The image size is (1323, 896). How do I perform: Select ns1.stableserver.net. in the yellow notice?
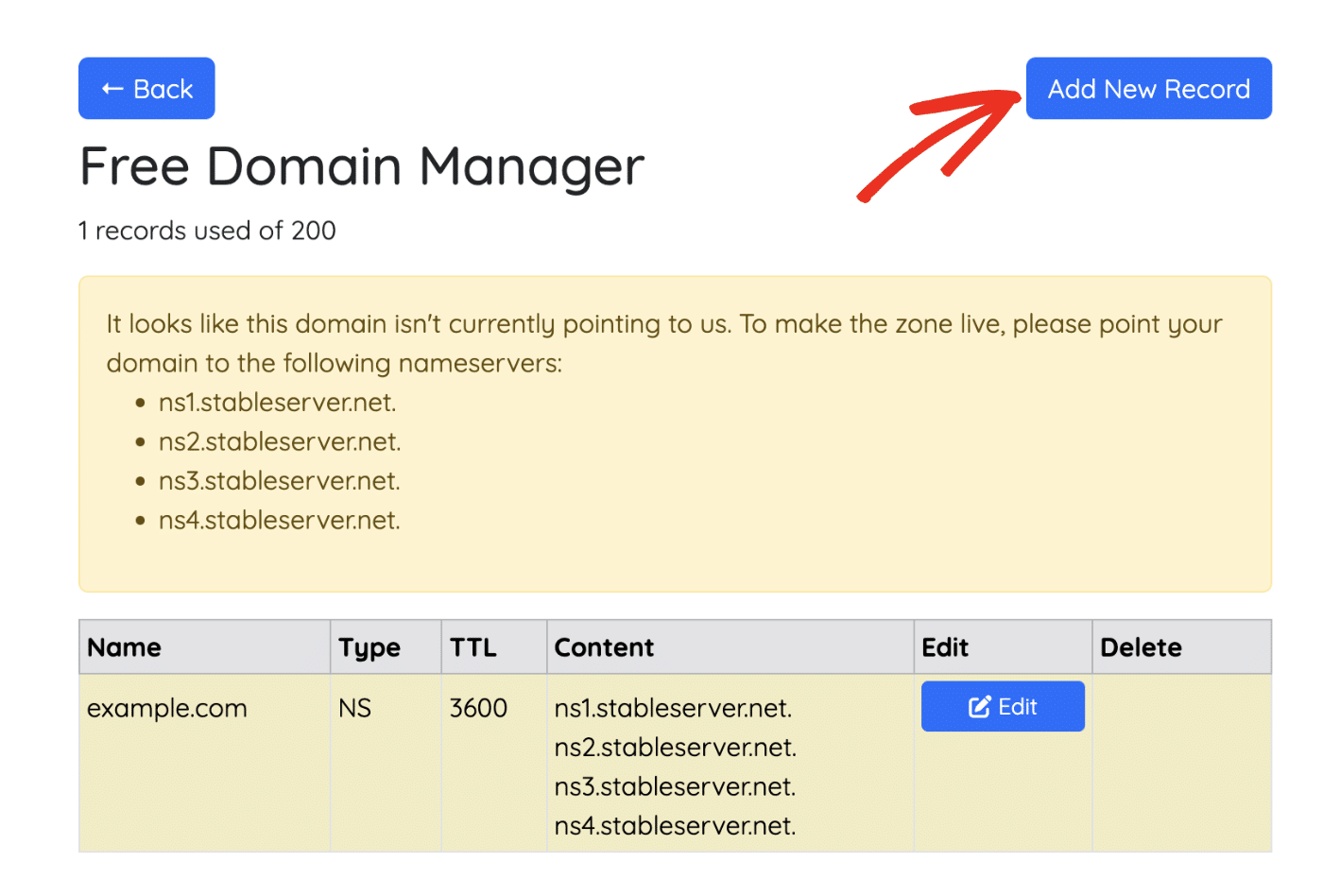(277, 403)
